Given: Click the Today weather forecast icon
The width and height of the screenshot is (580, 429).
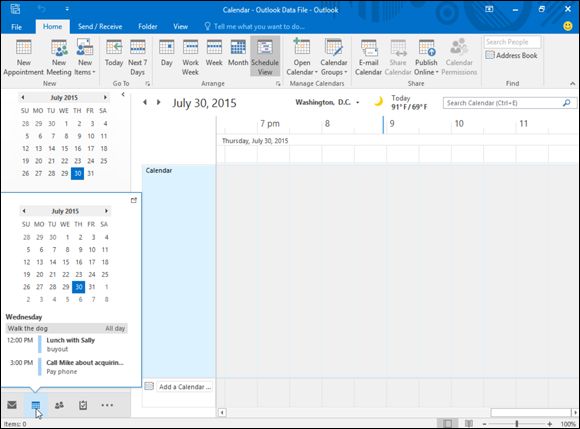Looking at the screenshot, I should click(x=378, y=101).
